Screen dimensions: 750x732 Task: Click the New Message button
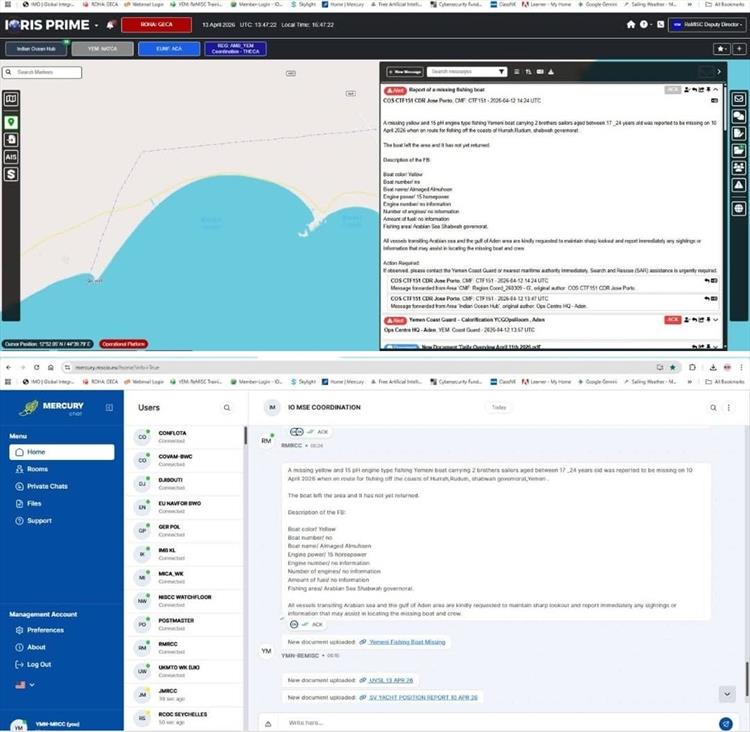(405, 72)
